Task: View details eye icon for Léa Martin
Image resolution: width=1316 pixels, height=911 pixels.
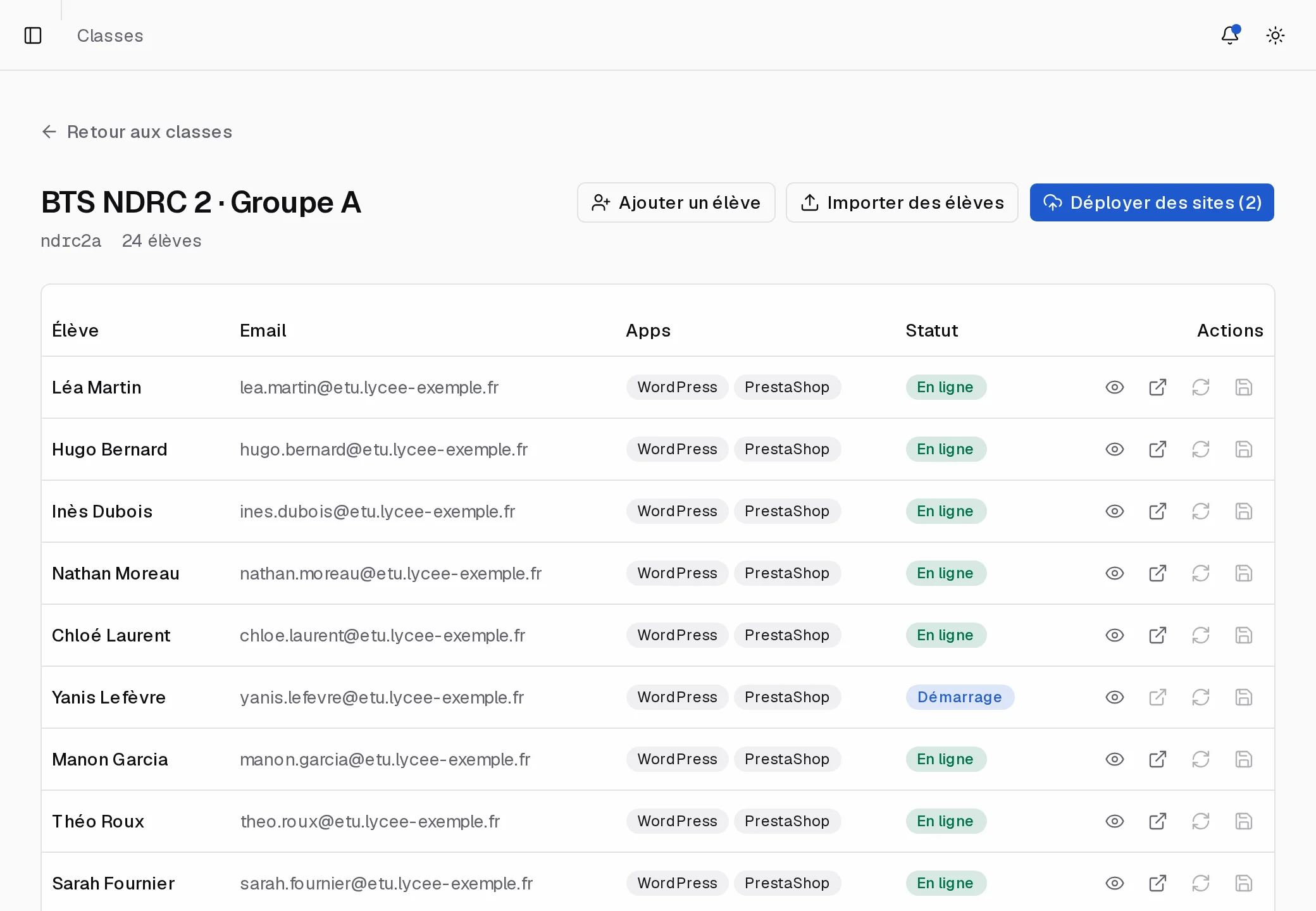Action: click(x=1115, y=387)
